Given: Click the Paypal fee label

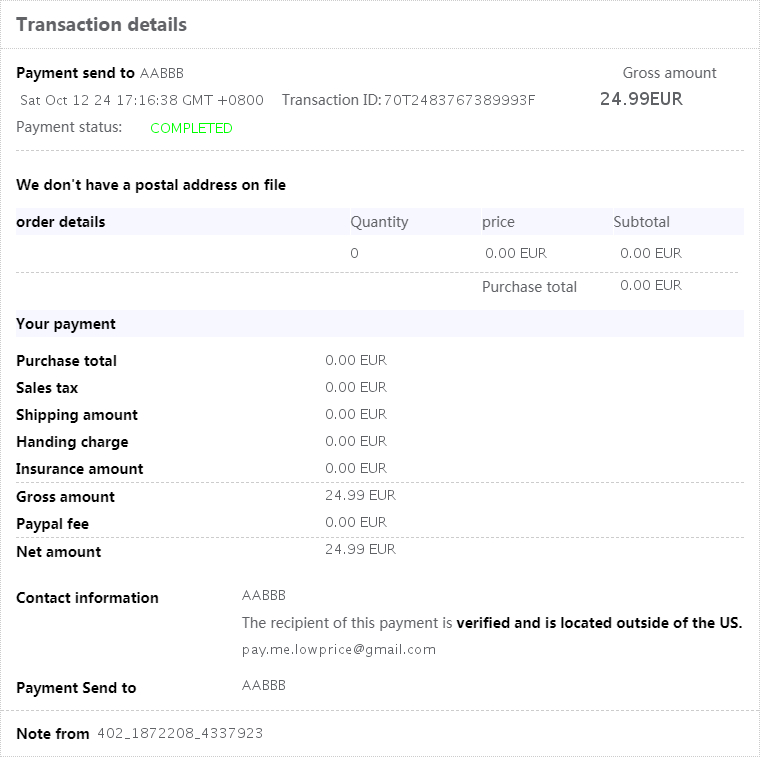Looking at the screenshot, I should pyautogui.click(x=53, y=524).
